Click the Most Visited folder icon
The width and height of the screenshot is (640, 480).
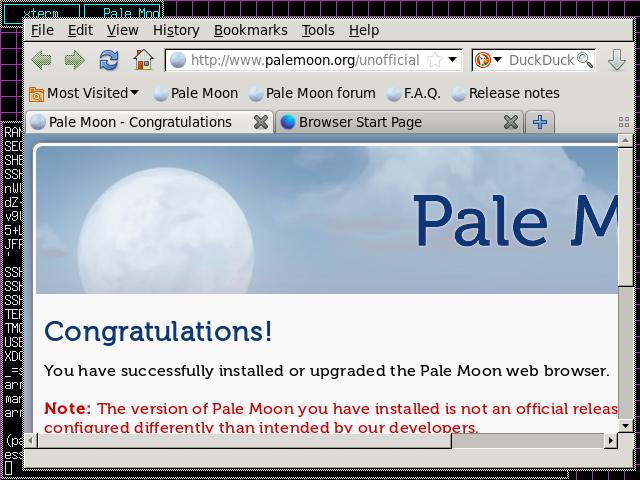point(36,94)
